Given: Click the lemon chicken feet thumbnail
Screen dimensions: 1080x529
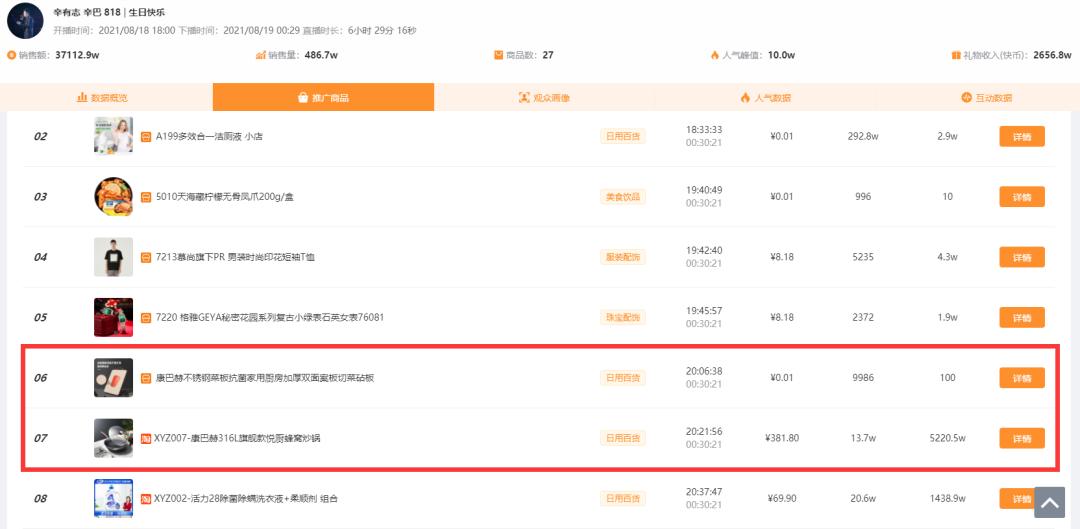Looking at the screenshot, I should 114,197.
